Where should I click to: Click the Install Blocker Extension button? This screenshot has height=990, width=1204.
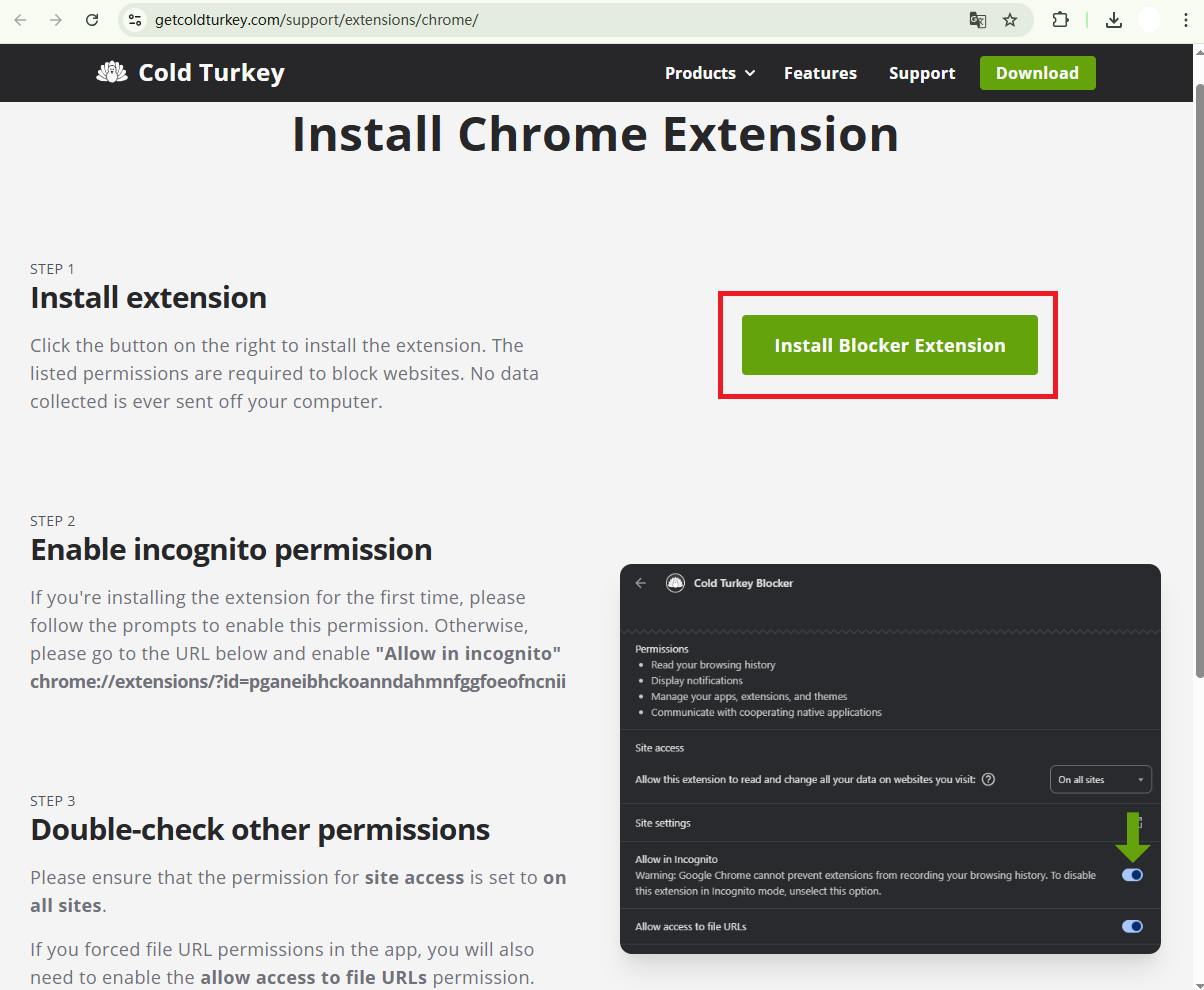pyautogui.click(x=889, y=345)
